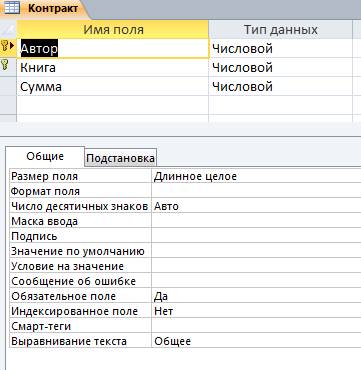Image resolution: width=361 pixels, height=370 pixels.
Task: Select the row selector beside Сумма field
Action: point(8,86)
